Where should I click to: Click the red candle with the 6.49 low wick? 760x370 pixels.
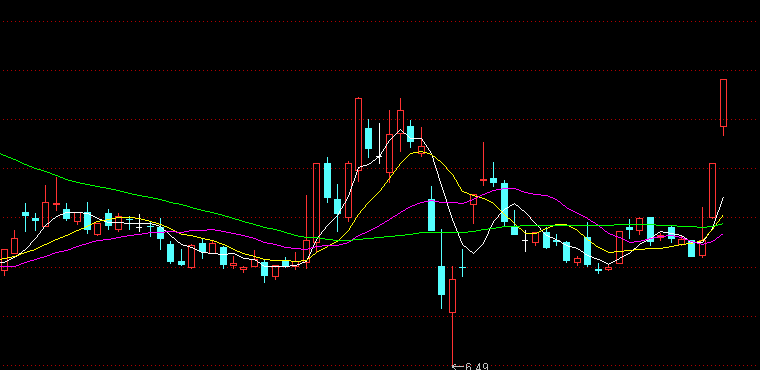click(x=453, y=316)
